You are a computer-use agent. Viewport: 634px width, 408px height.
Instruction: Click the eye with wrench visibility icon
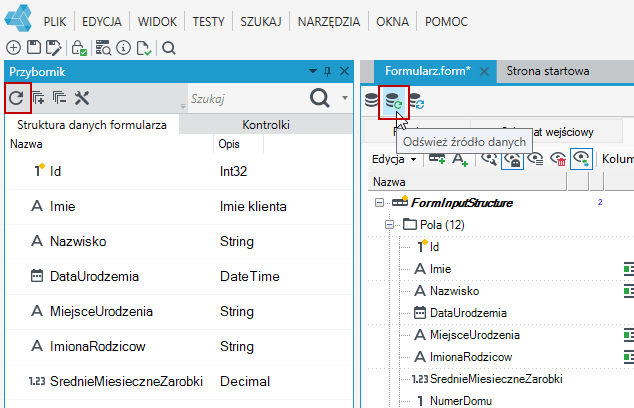[x=489, y=159]
